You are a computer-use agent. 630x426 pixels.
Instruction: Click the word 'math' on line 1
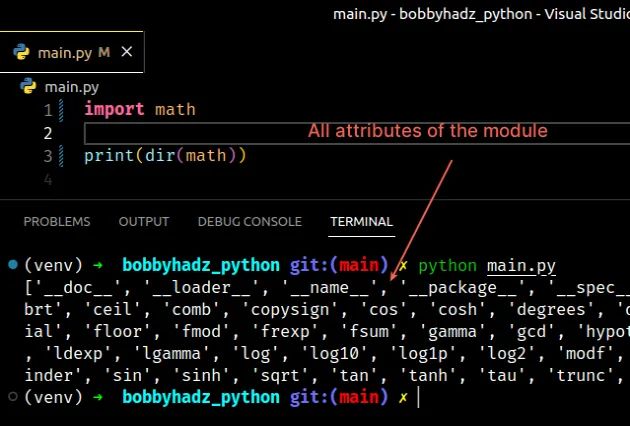coord(175,109)
